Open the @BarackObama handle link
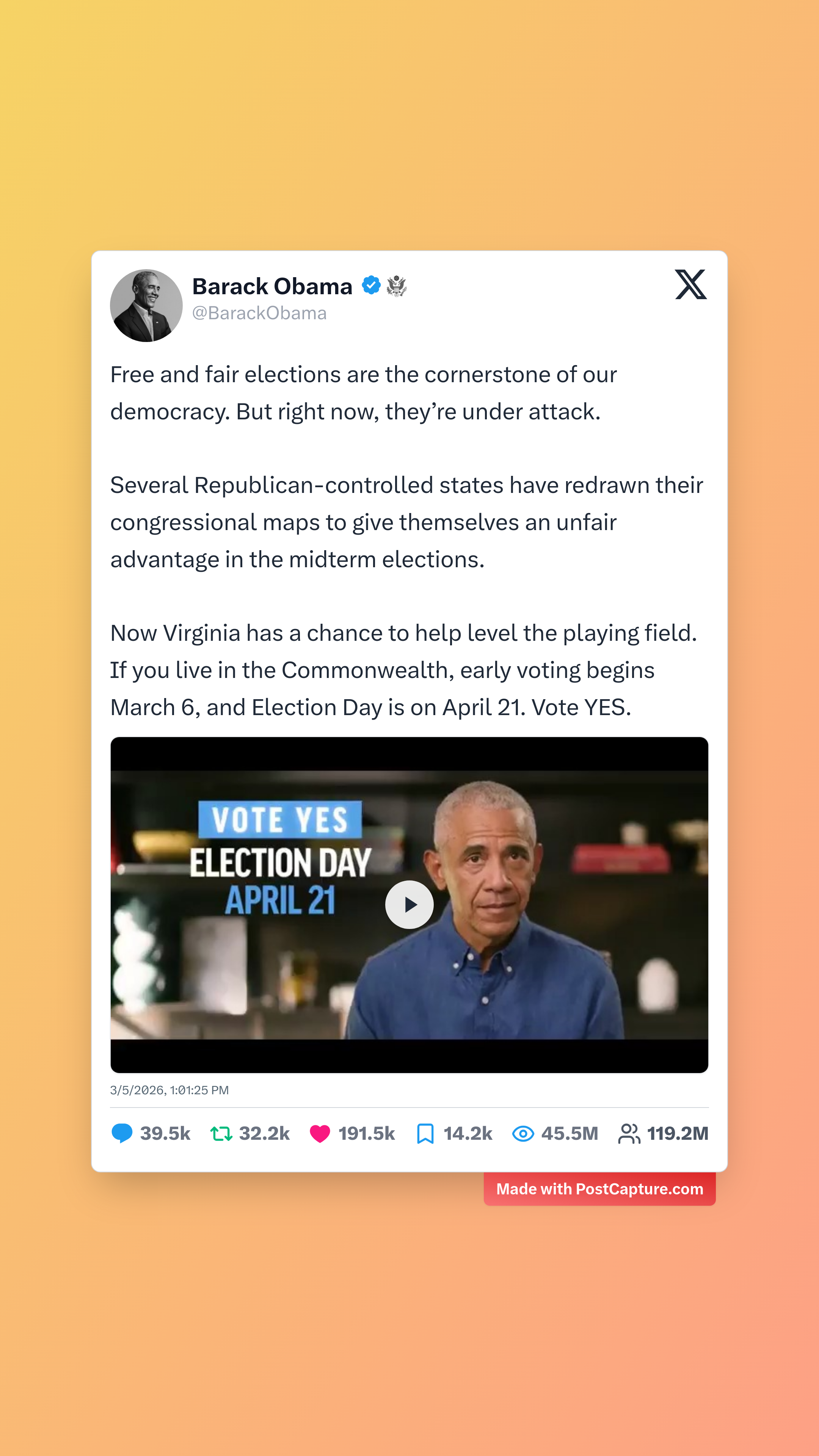 click(x=259, y=313)
